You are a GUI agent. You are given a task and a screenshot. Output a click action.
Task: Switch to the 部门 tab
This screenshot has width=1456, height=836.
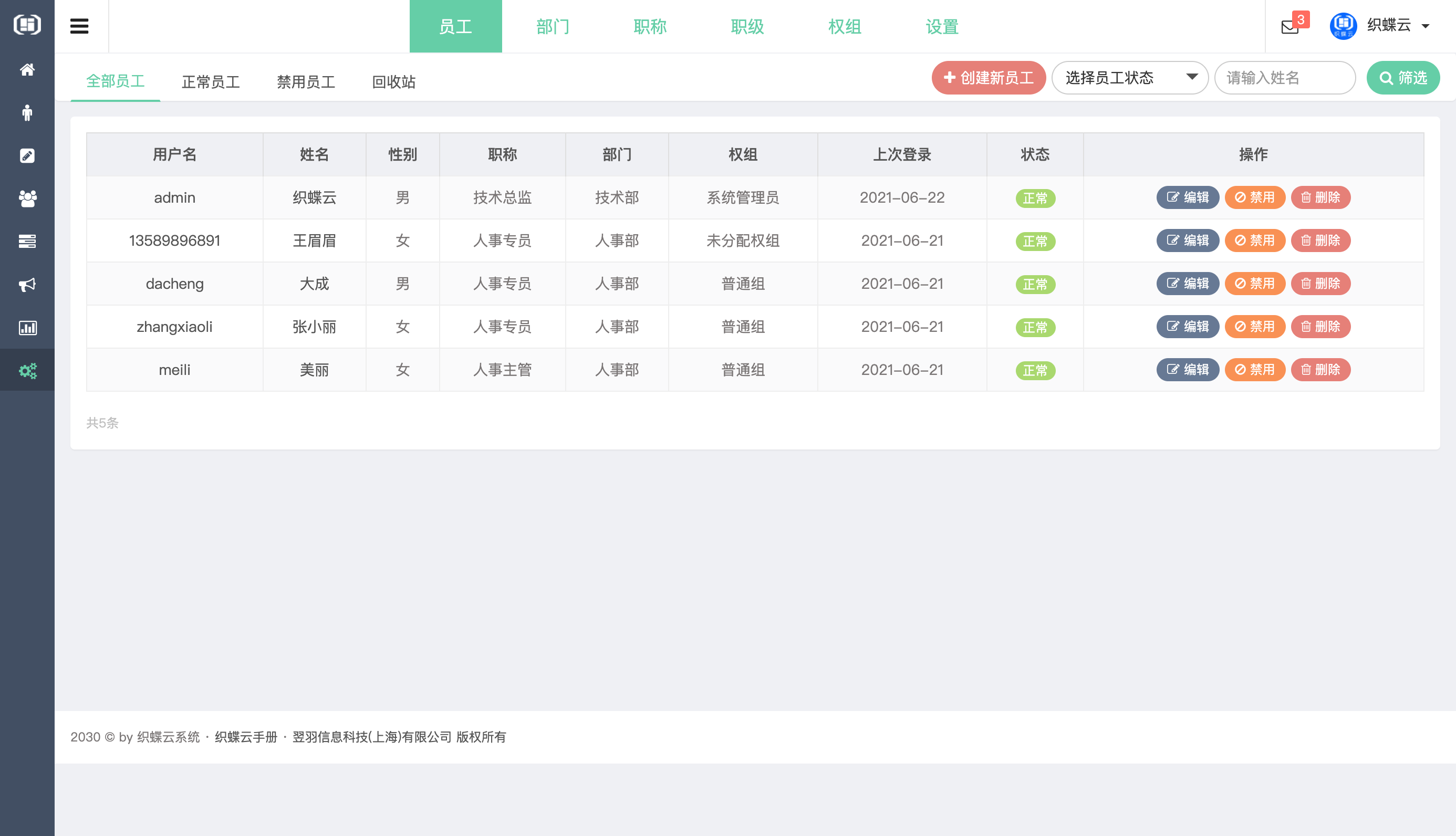552,26
